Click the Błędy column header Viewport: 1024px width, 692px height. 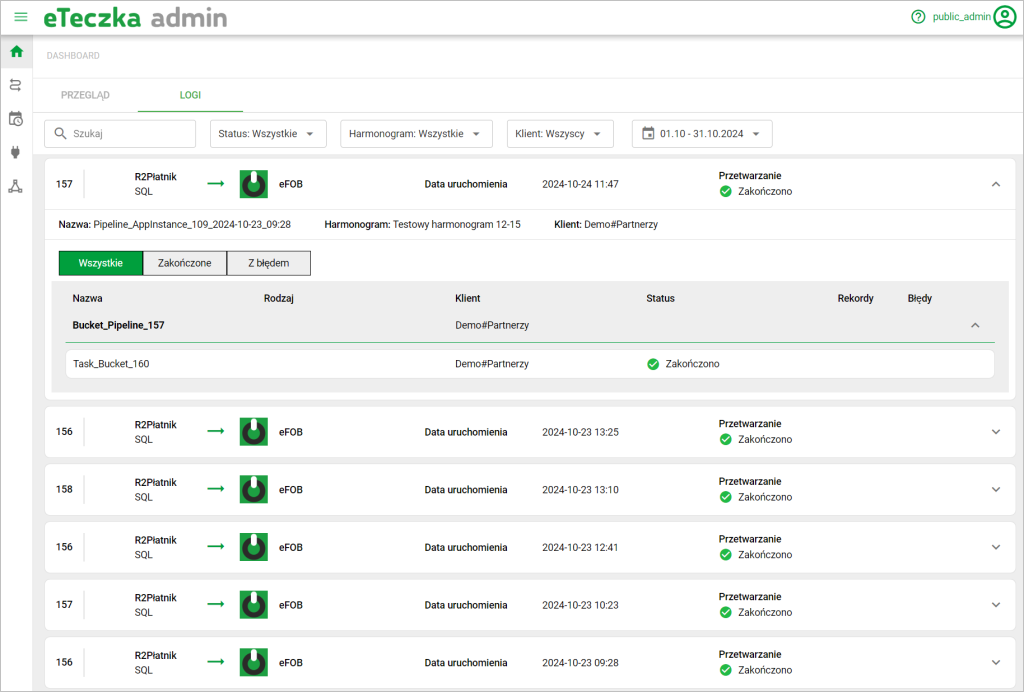point(920,298)
